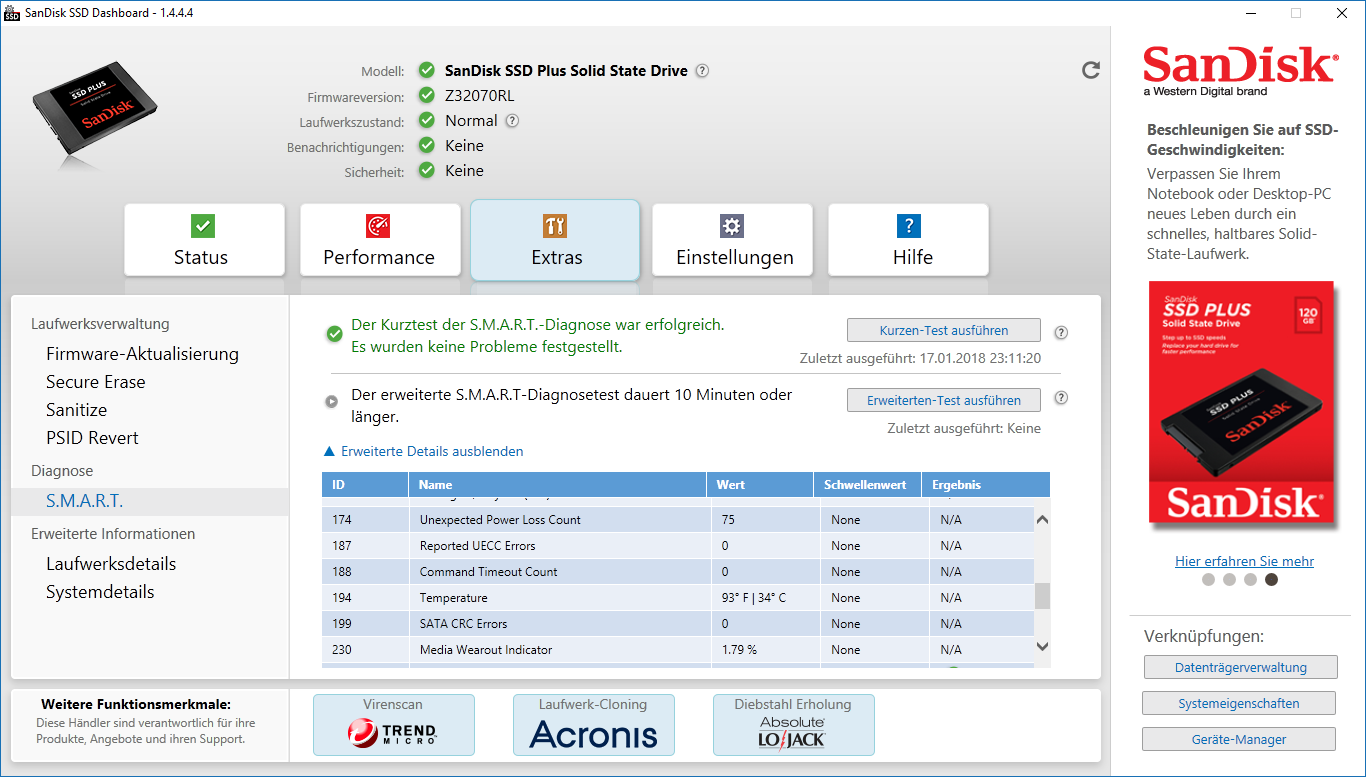Click Hier erfahren Sie mehr link

click(x=1244, y=561)
